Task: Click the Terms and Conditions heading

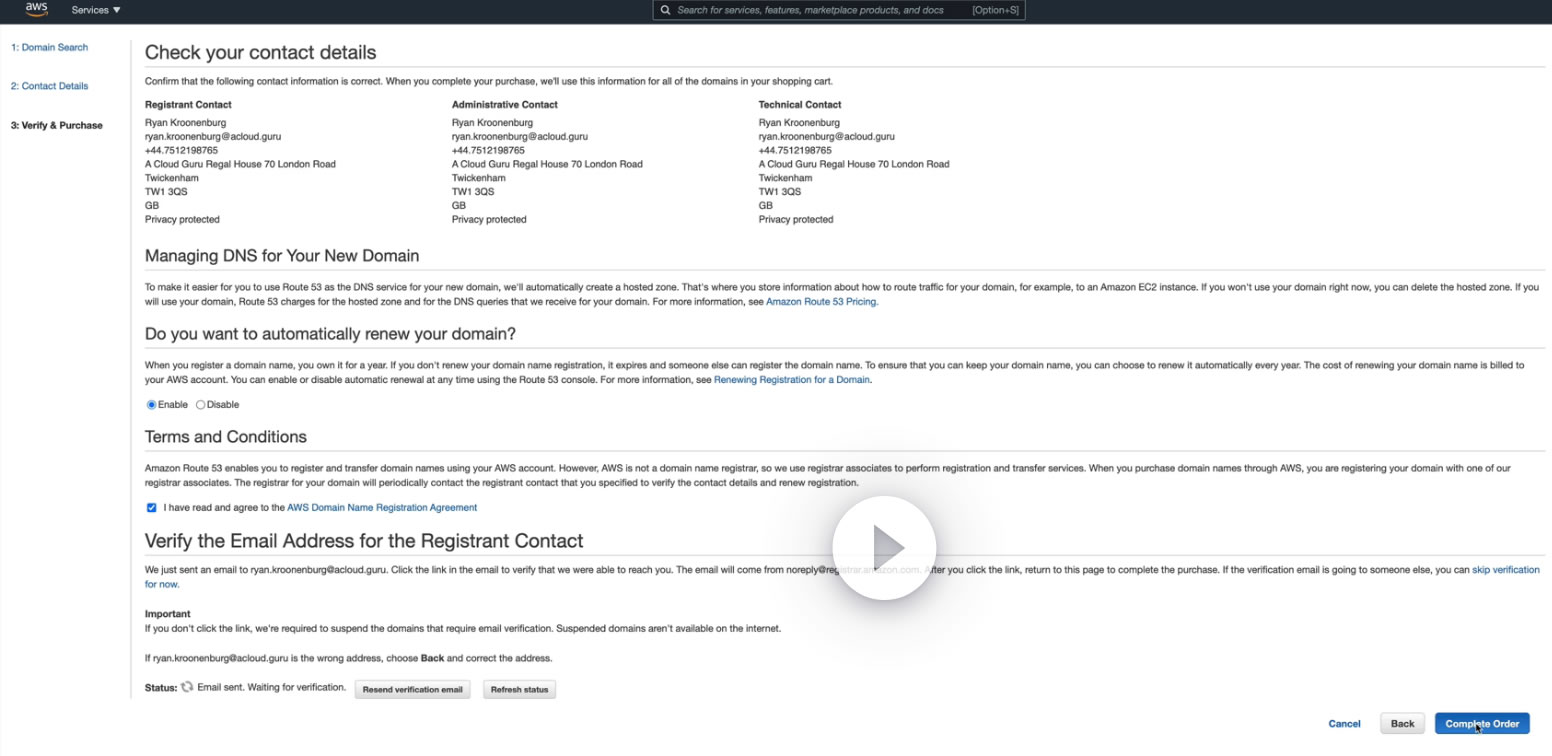Action: [x=226, y=437]
